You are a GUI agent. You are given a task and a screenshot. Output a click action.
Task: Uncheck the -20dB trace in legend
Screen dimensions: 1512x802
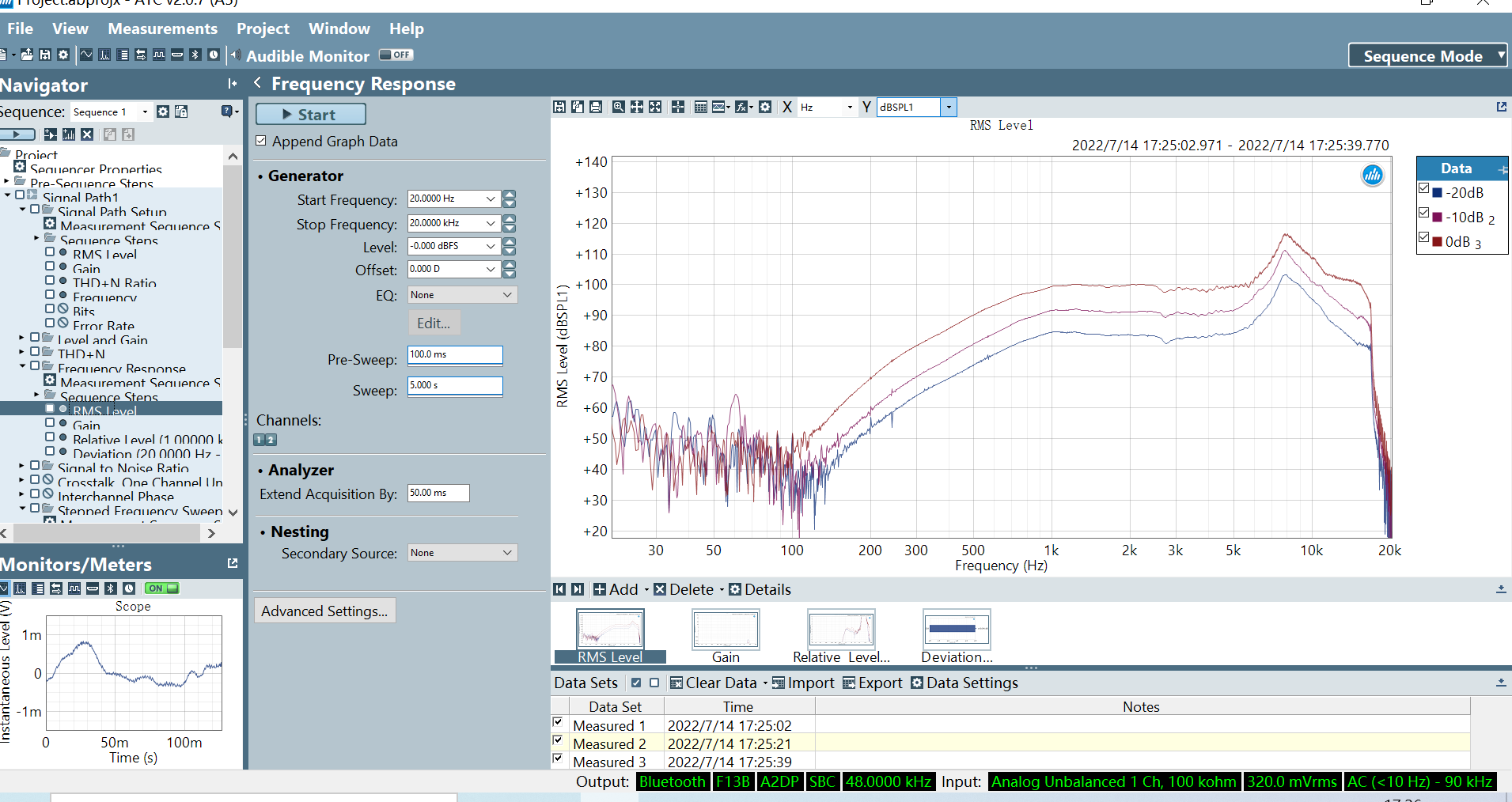[1424, 188]
